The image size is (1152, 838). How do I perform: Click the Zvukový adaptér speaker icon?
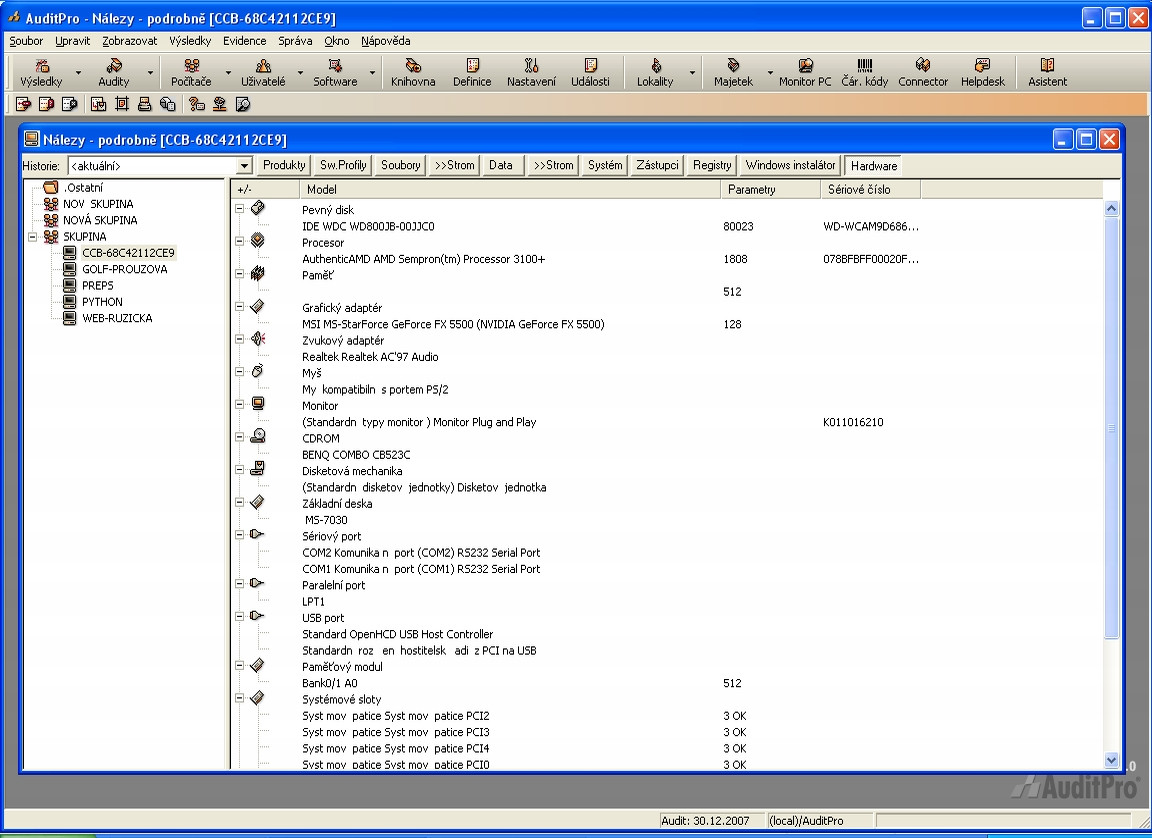257,339
